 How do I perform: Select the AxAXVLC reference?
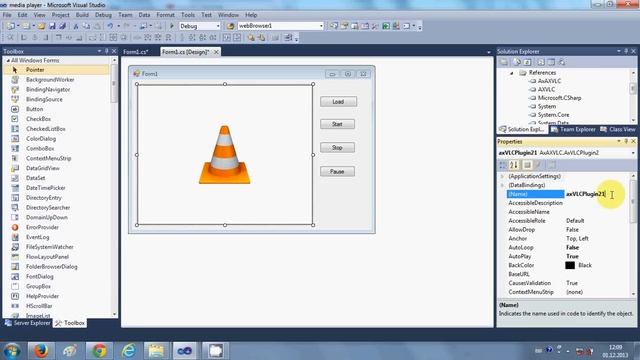pos(549,81)
